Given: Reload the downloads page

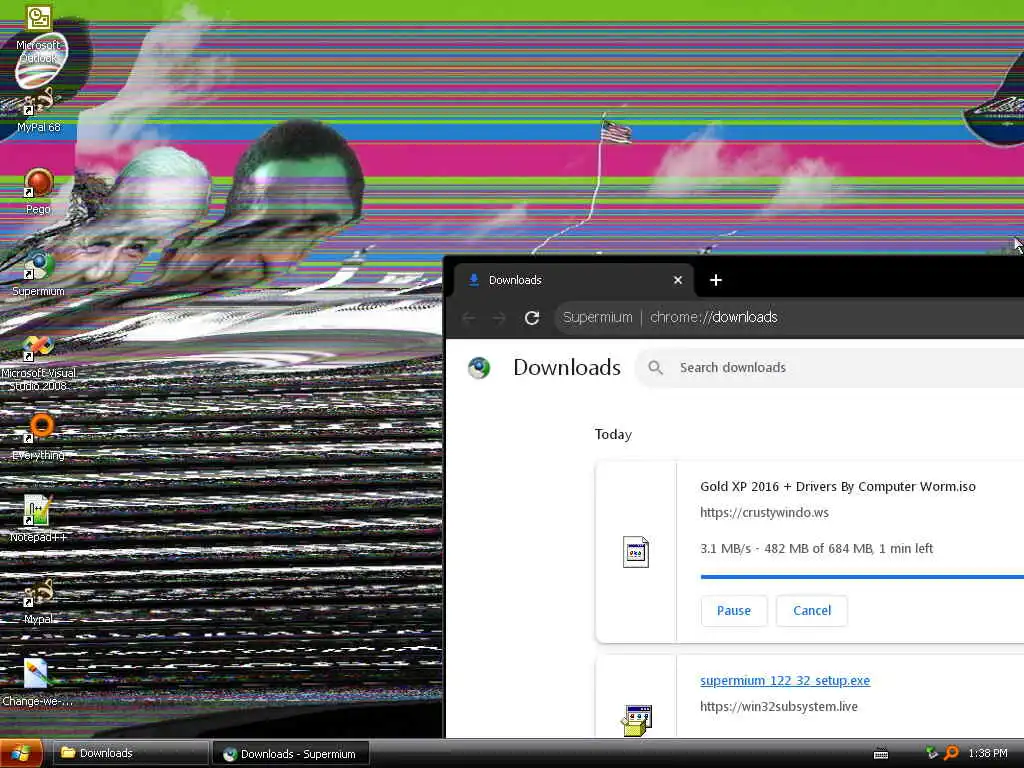Looking at the screenshot, I should tap(532, 317).
